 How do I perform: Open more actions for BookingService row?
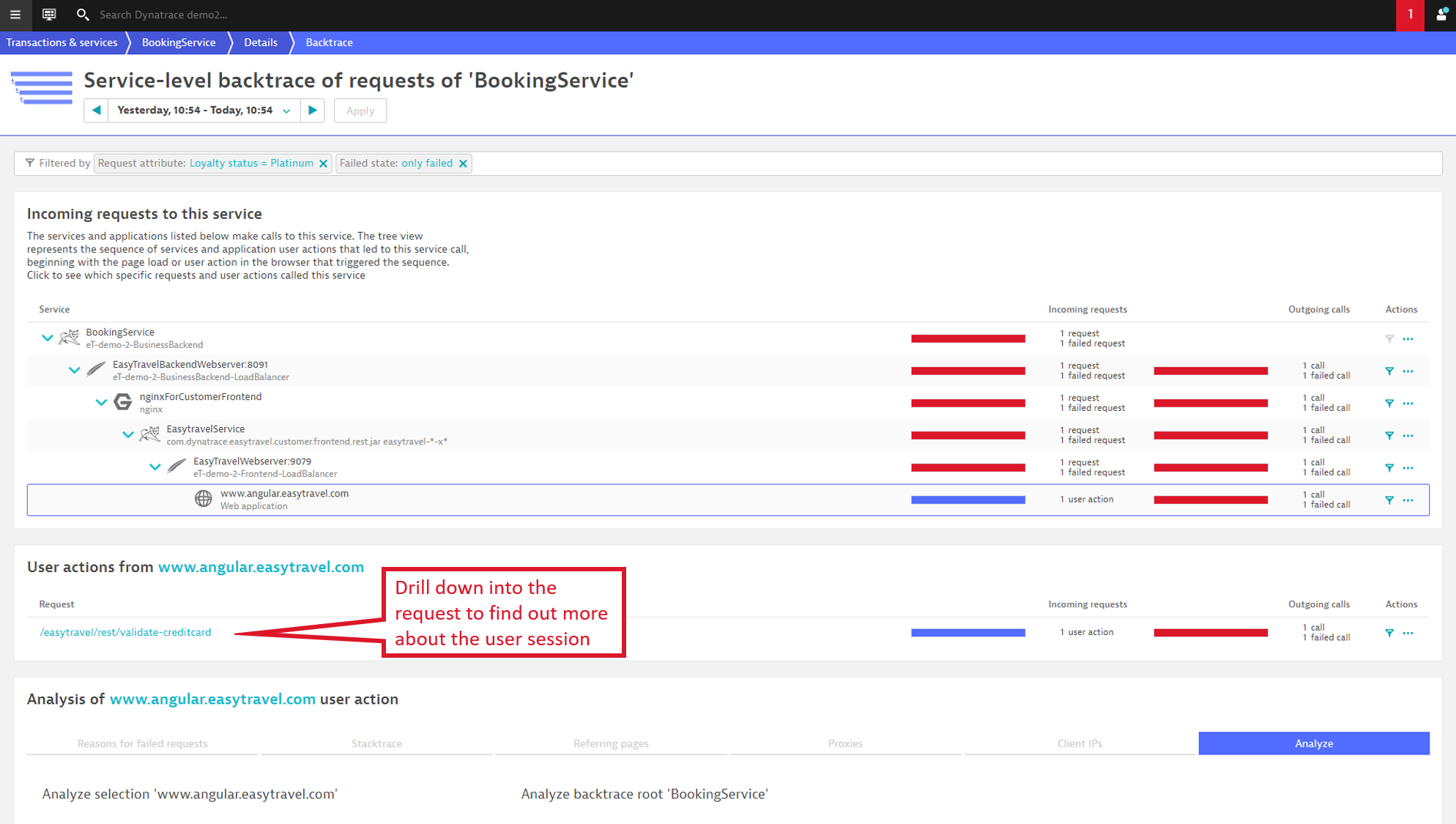1408,338
